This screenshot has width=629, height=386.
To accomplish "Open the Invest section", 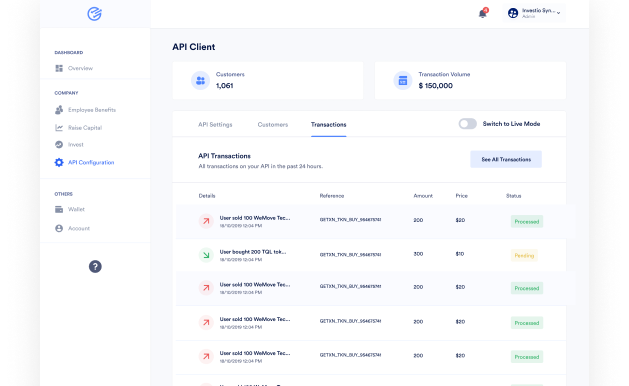I will tap(76, 144).
